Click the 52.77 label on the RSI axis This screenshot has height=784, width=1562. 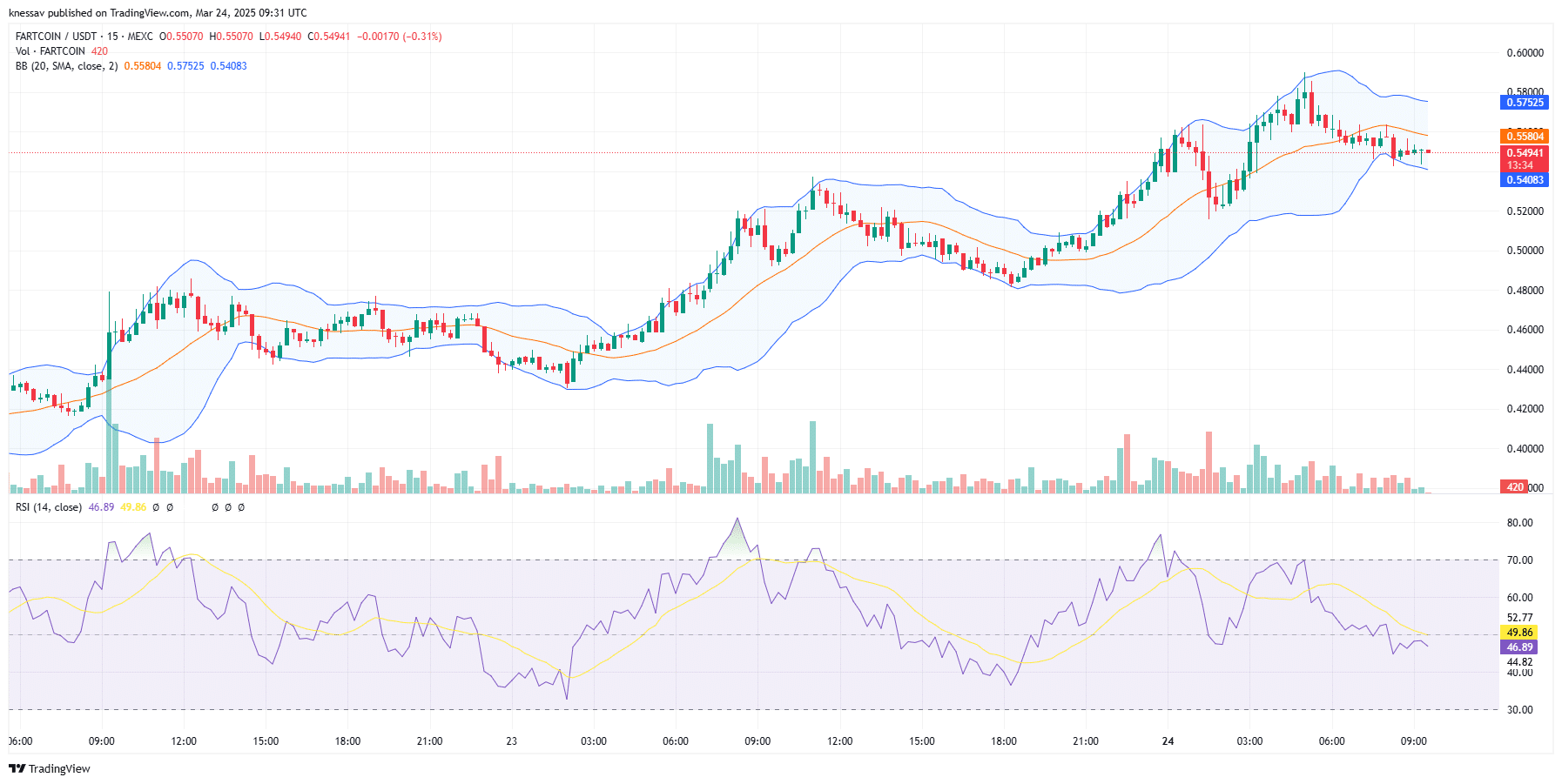click(1520, 618)
